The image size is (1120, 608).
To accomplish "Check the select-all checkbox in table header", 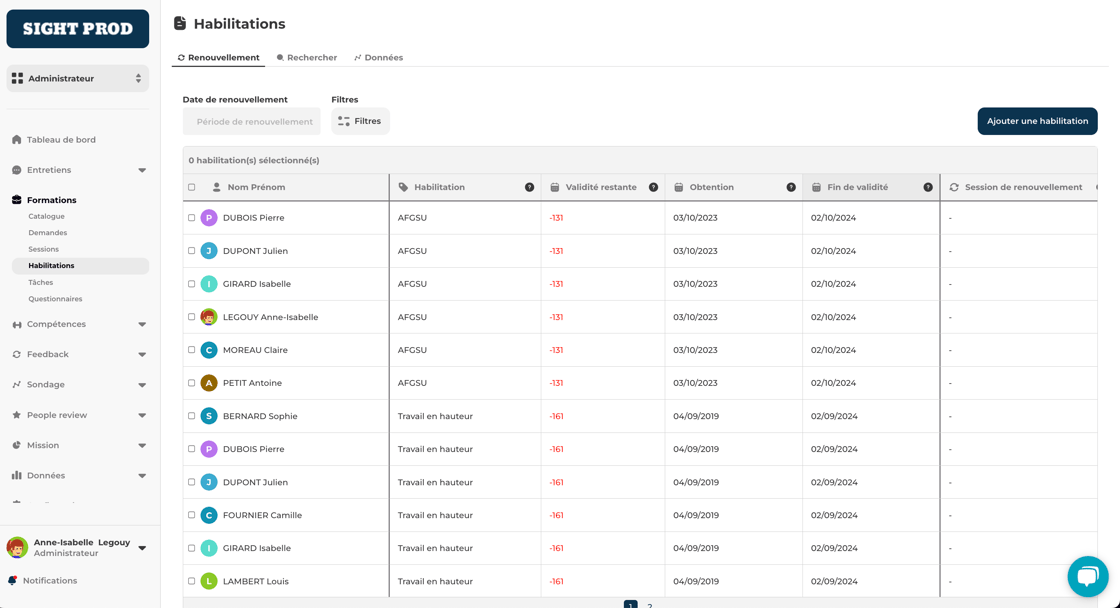I will [192, 187].
